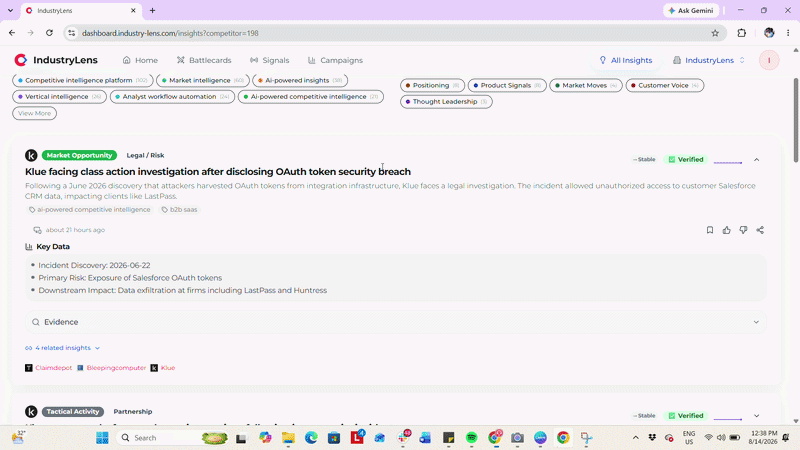Open a new browser tab
The height and width of the screenshot is (450, 800).
click(x=153, y=10)
